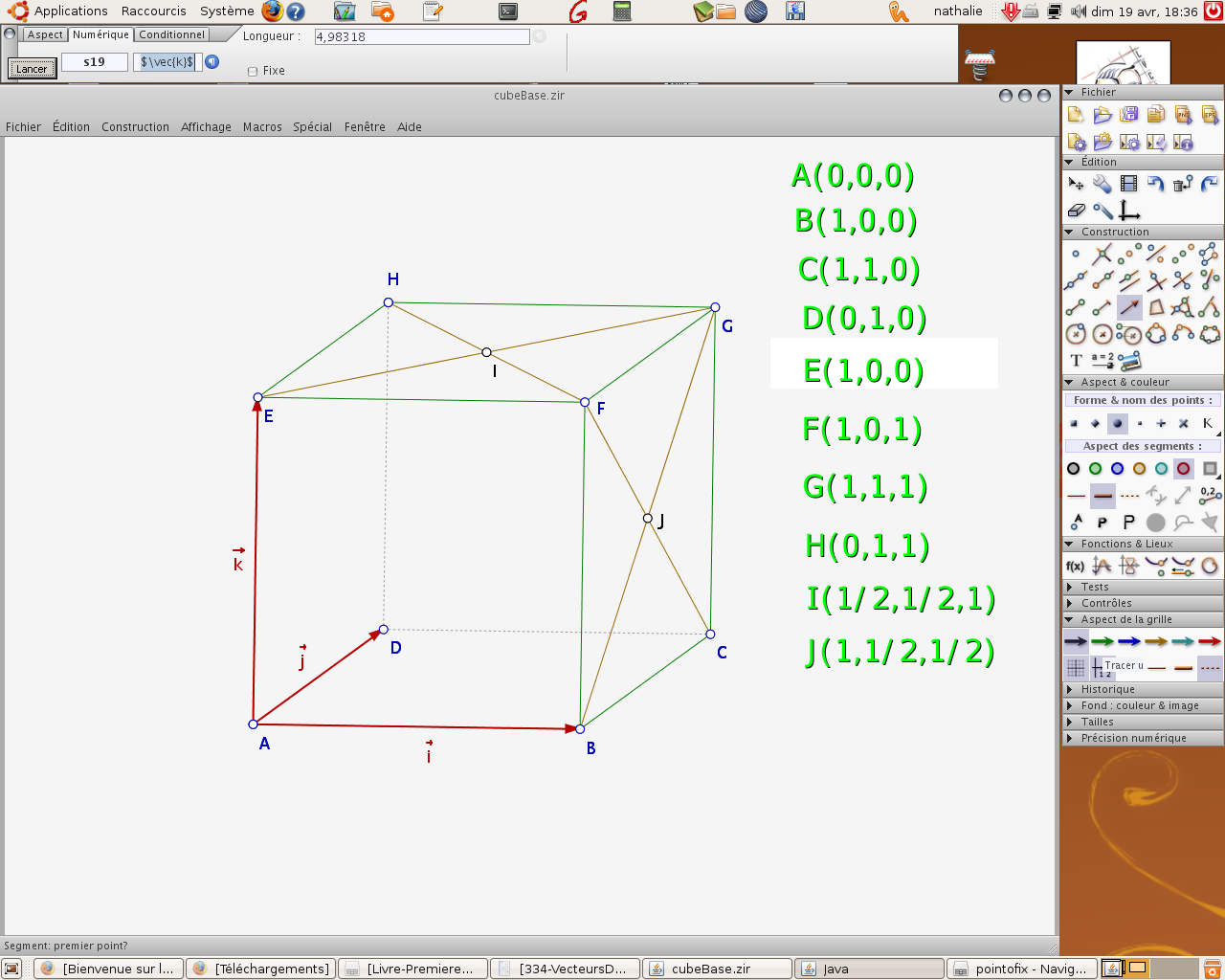
Task: Click the animation filmstrip icon
Action: [1129, 184]
